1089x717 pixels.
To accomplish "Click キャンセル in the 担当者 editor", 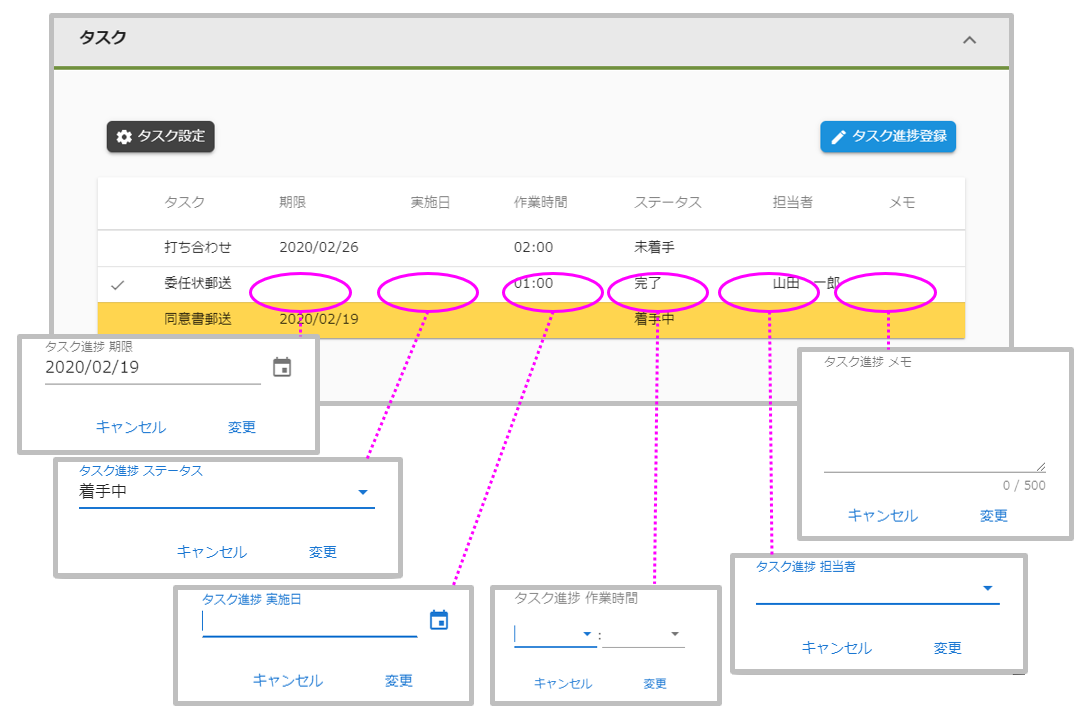I will (837, 648).
